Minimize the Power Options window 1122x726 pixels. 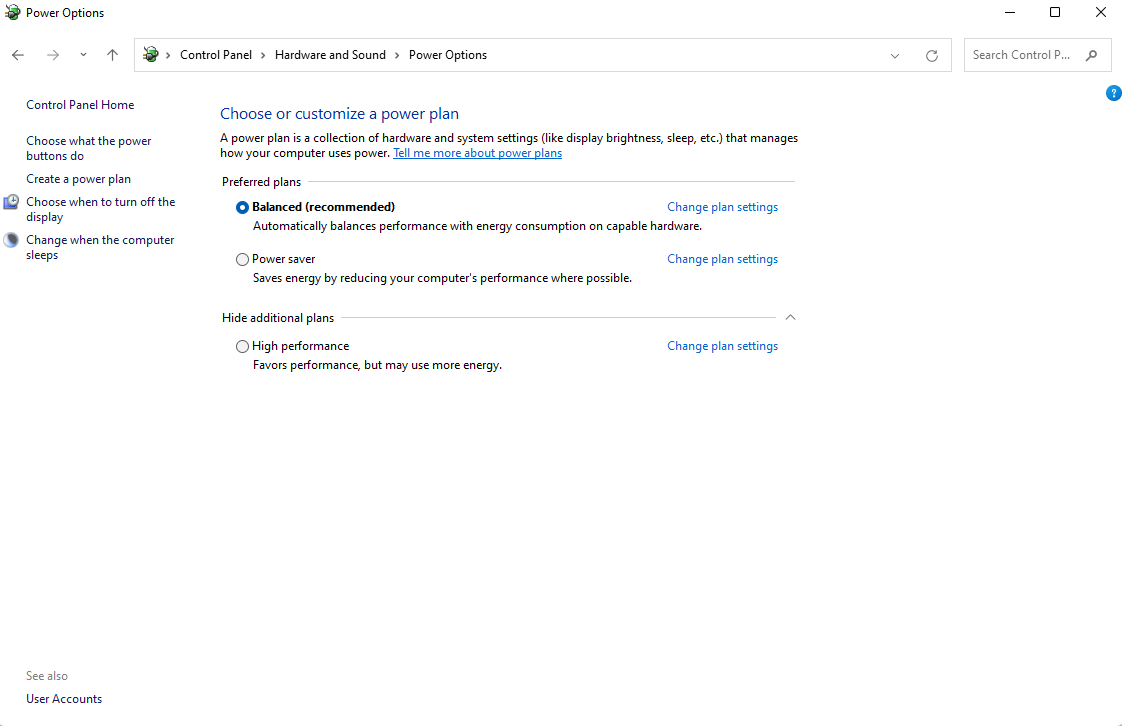click(1010, 12)
